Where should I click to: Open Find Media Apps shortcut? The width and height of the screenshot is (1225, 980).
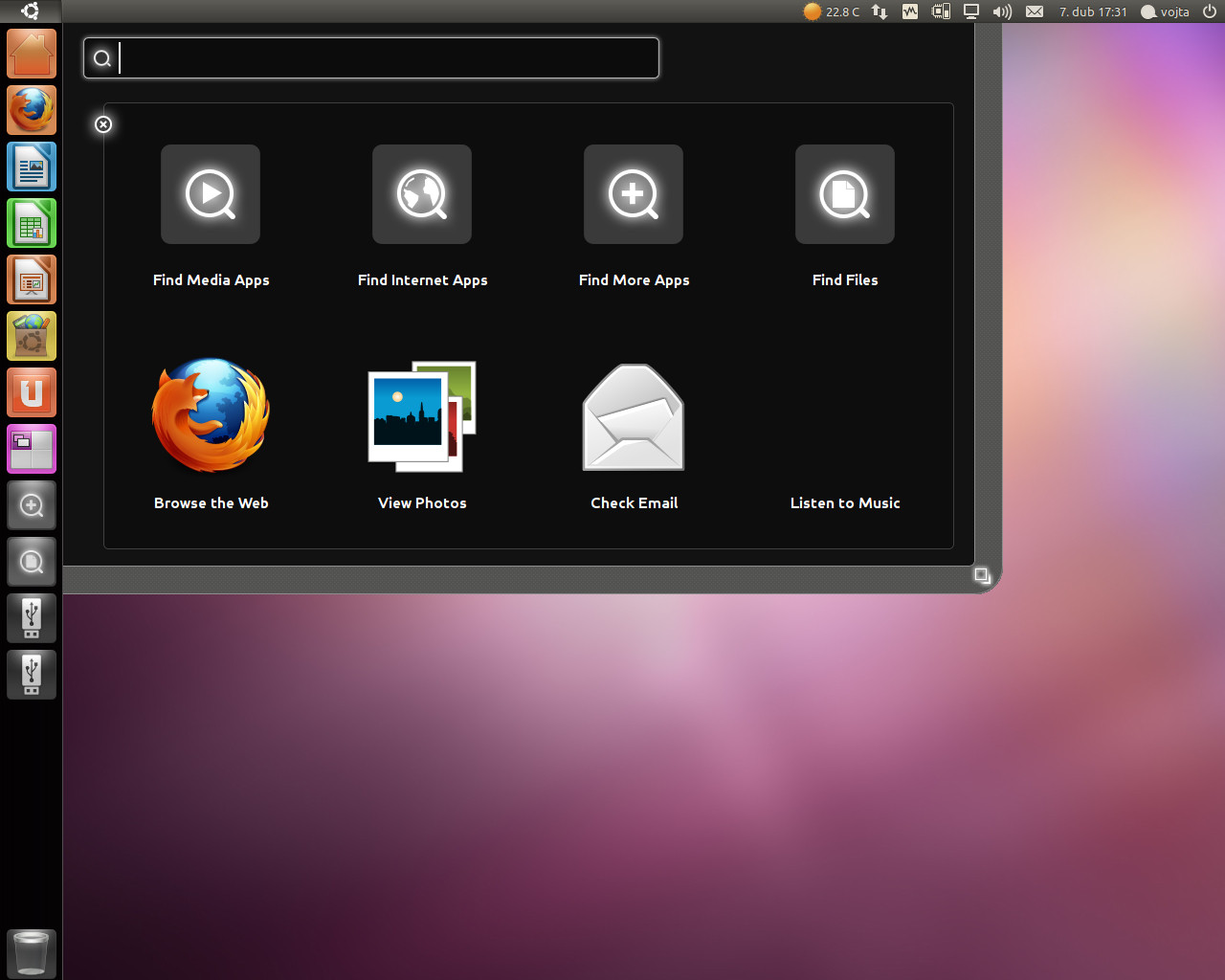click(211, 194)
